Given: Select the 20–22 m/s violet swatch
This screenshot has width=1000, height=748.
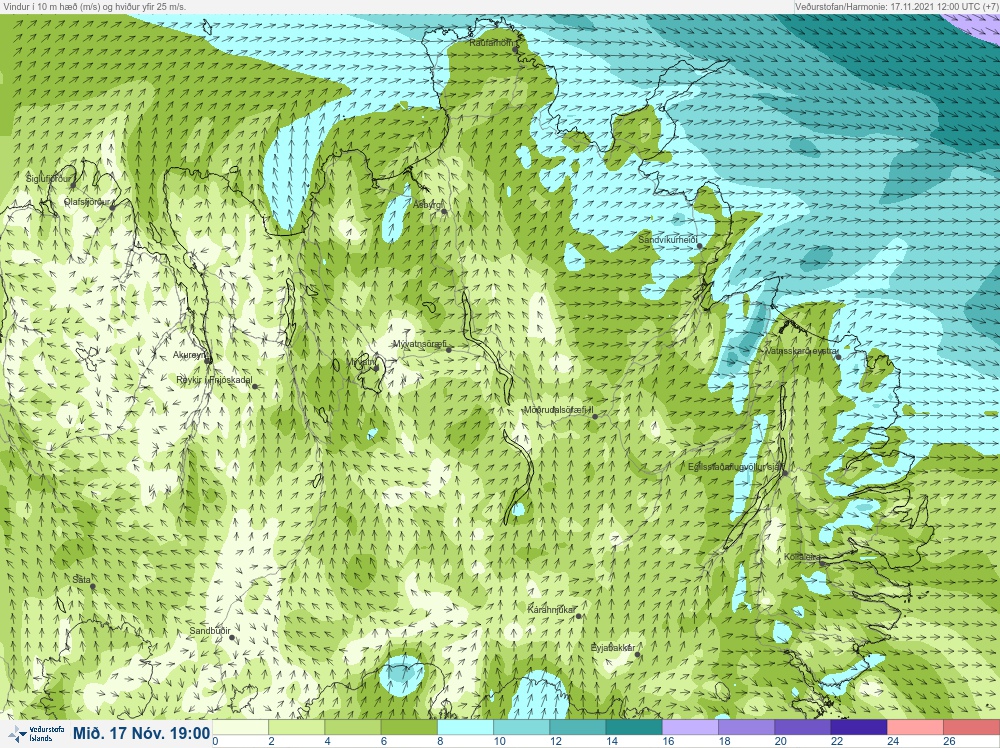Looking at the screenshot, I should 802,727.
